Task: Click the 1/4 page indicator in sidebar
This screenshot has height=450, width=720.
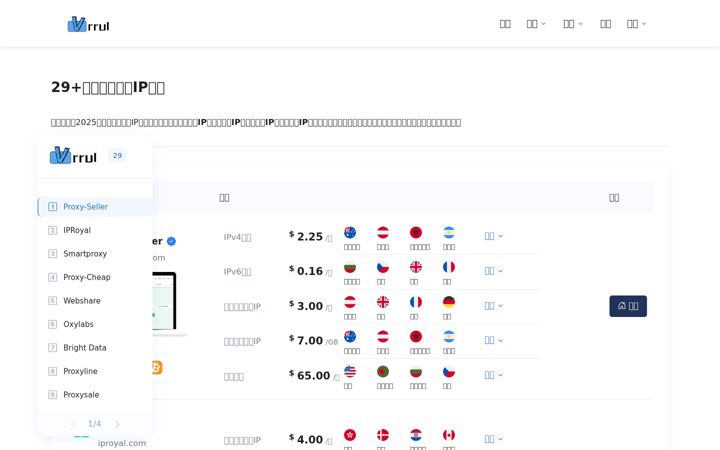Action: [95, 424]
